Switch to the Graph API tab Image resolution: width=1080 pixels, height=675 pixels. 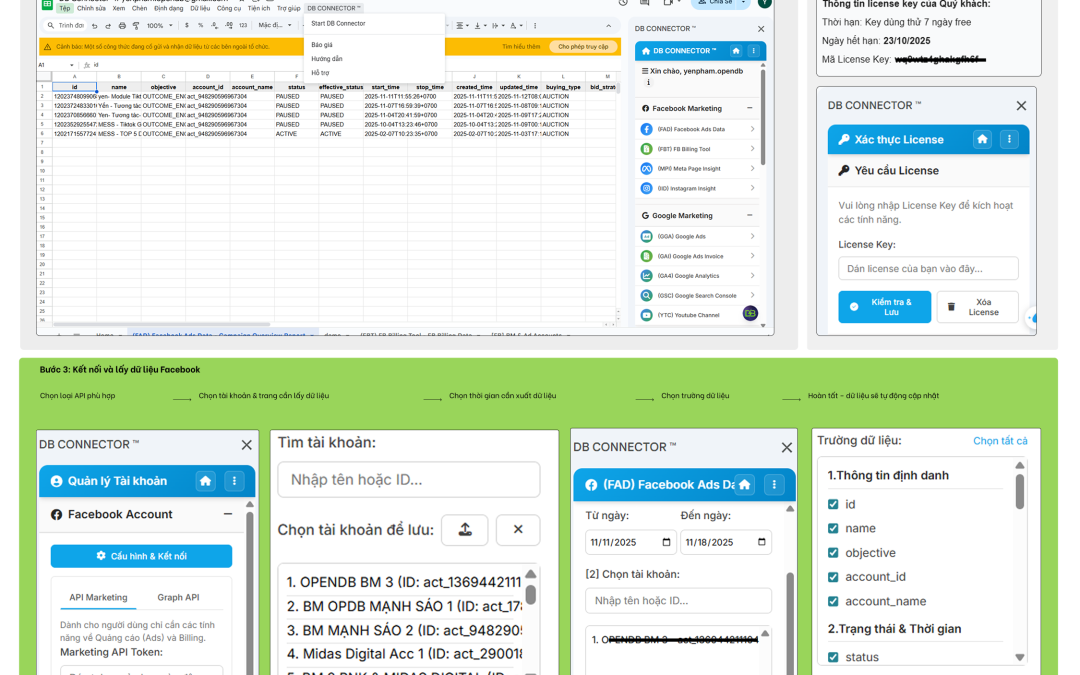pyautogui.click(x=178, y=597)
